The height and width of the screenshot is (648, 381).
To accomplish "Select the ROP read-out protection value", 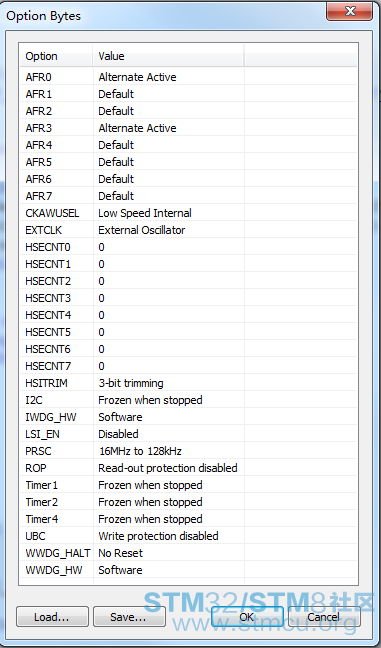I will [169, 468].
